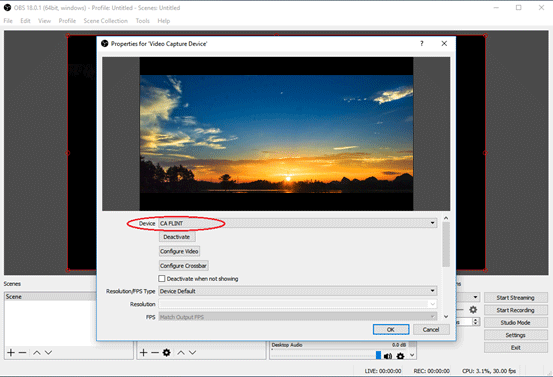Open the View menu
The width and height of the screenshot is (553, 377).
44,21
